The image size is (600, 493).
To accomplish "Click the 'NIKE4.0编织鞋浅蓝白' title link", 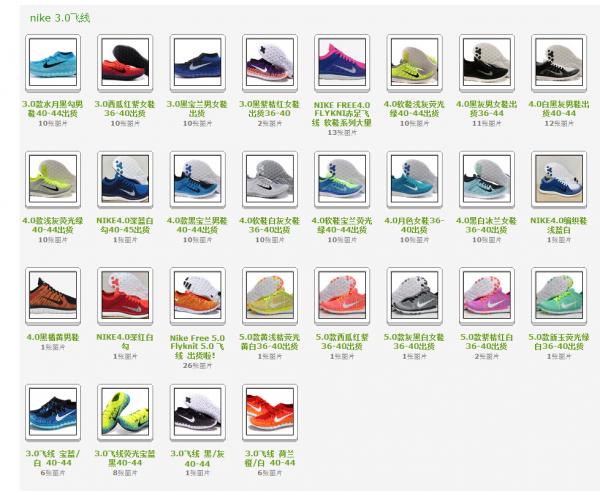I will [559, 225].
